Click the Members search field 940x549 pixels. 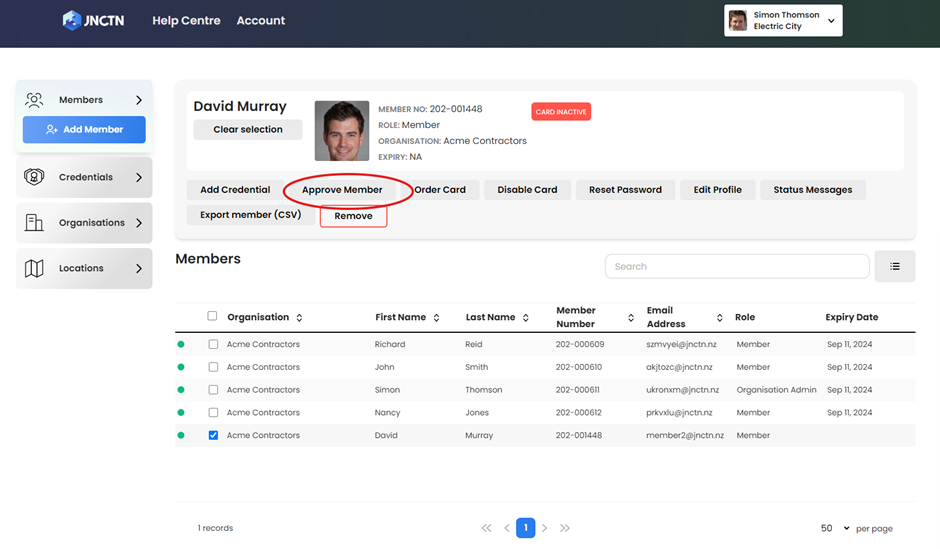coord(736,266)
